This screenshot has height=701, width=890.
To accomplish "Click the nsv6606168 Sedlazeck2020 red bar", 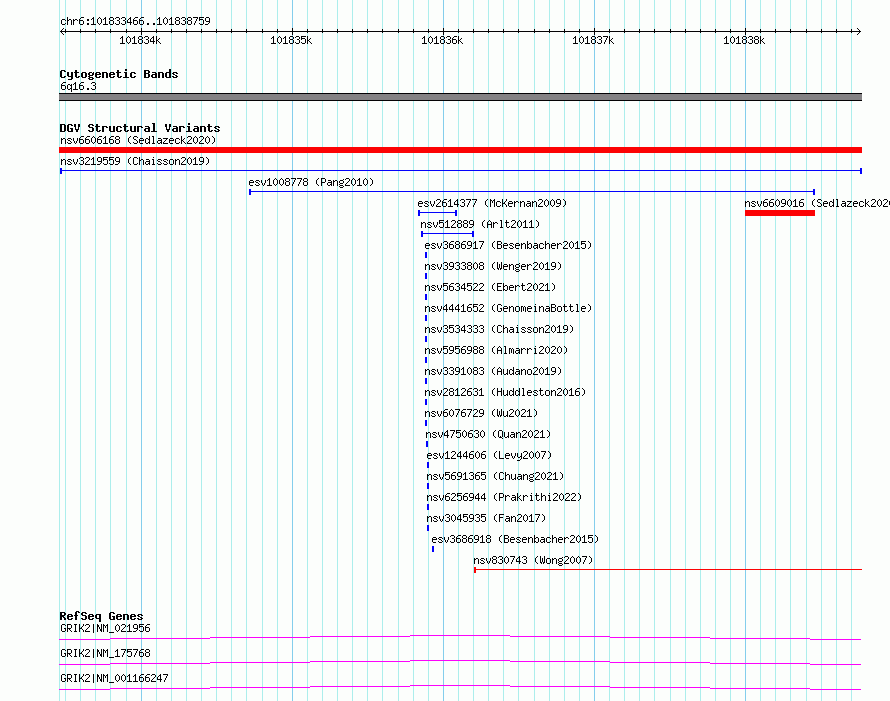I will pos(460,150).
